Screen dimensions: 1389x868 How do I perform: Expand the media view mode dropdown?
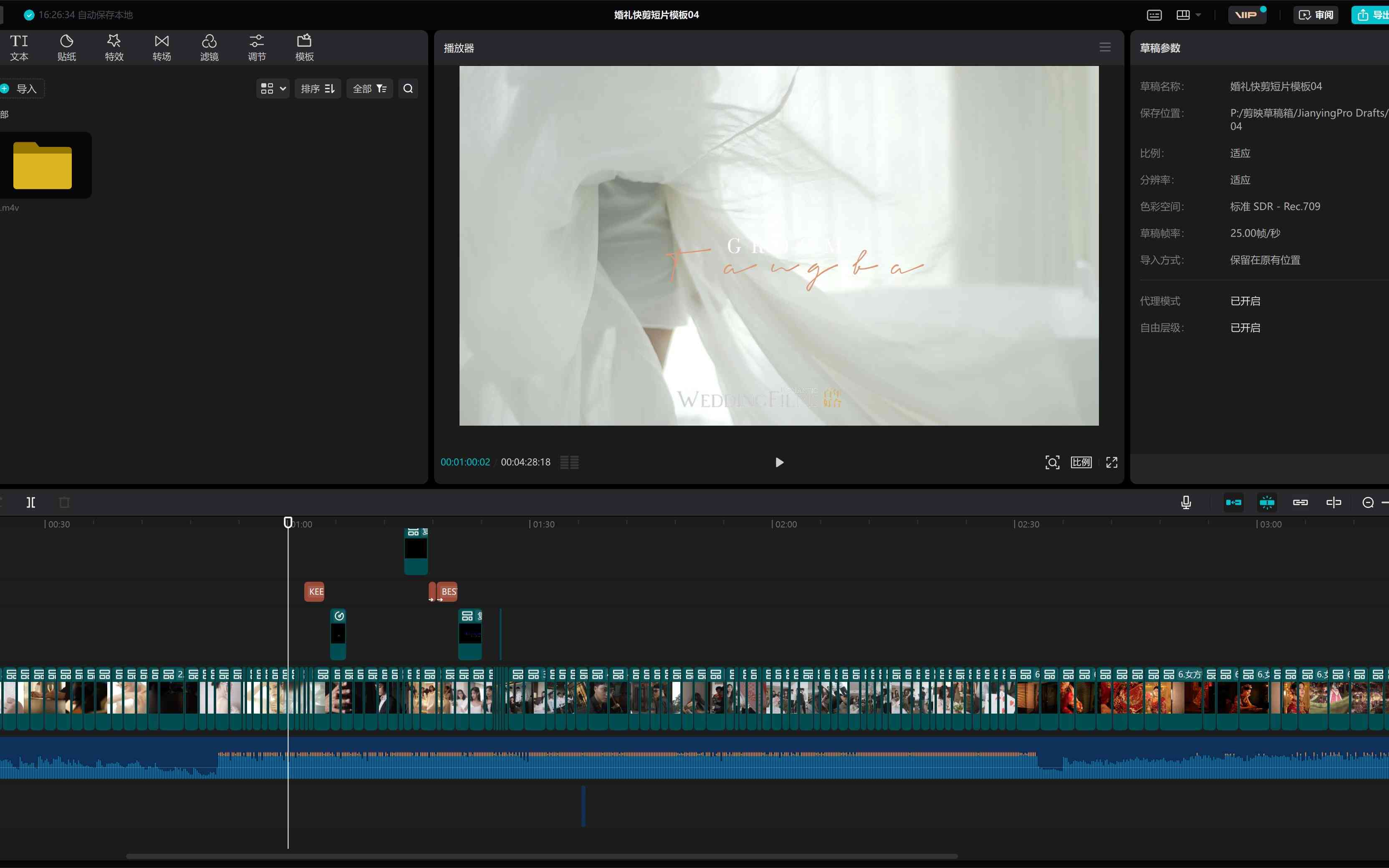(273, 88)
